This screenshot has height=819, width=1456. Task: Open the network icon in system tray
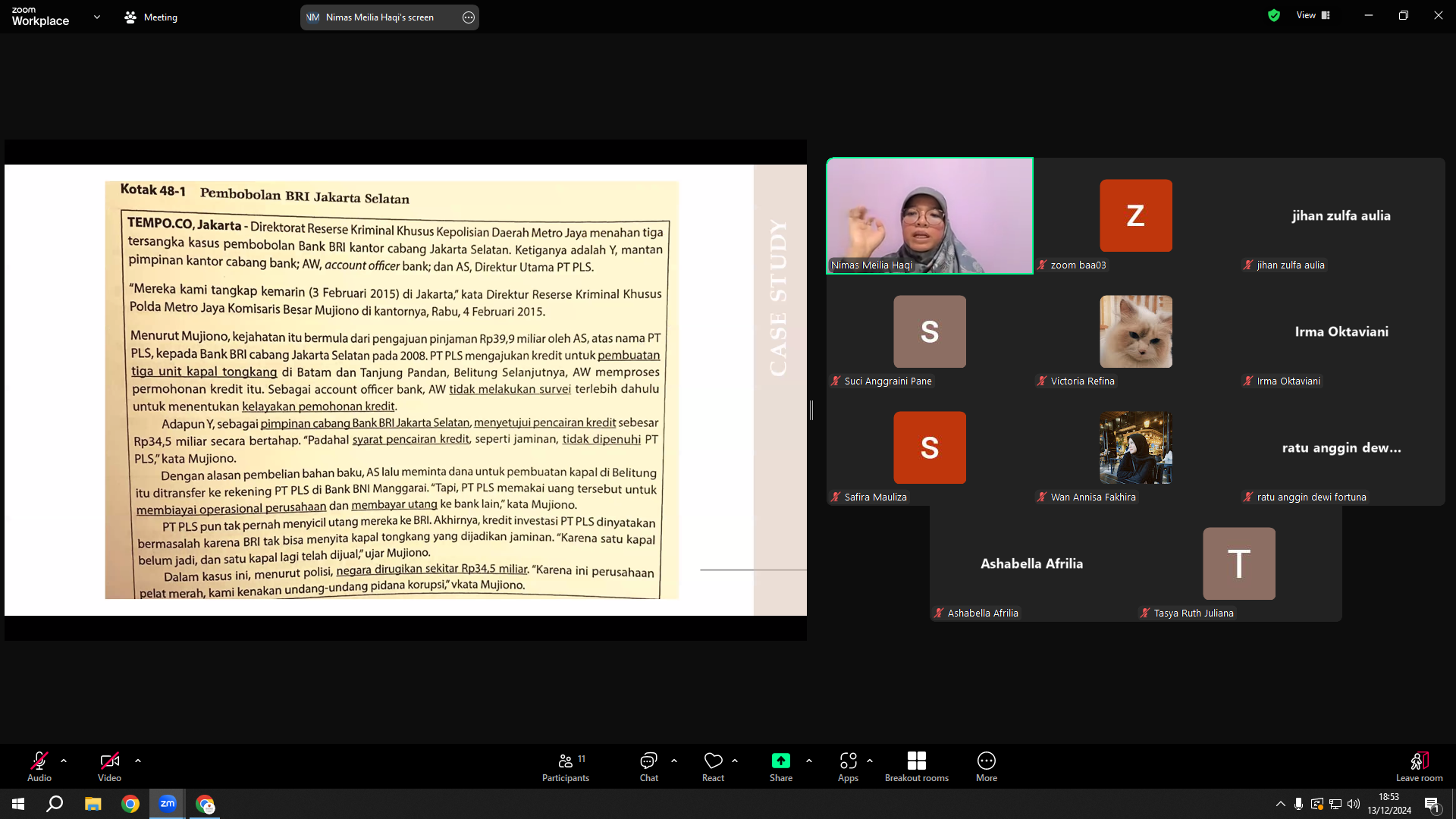click(x=1335, y=804)
